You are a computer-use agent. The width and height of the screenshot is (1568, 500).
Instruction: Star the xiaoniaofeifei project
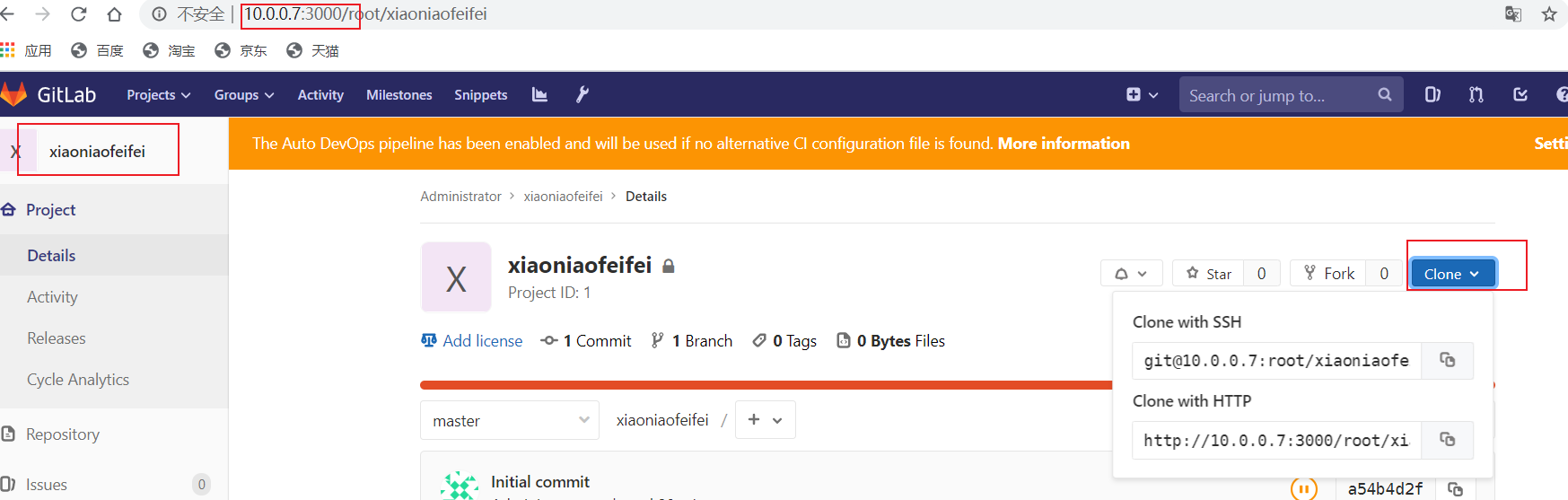click(x=1208, y=274)
